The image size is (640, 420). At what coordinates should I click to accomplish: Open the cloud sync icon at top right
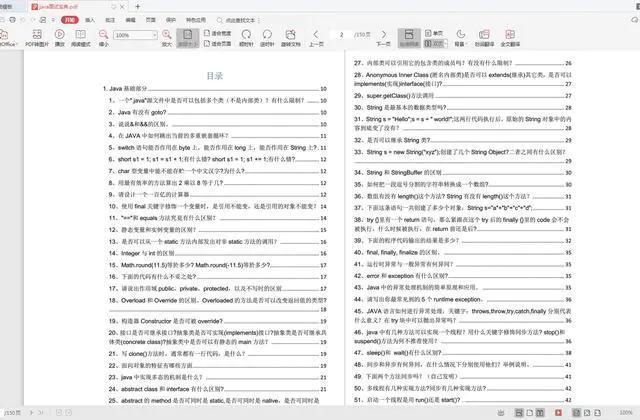click(x=635, y=20)
